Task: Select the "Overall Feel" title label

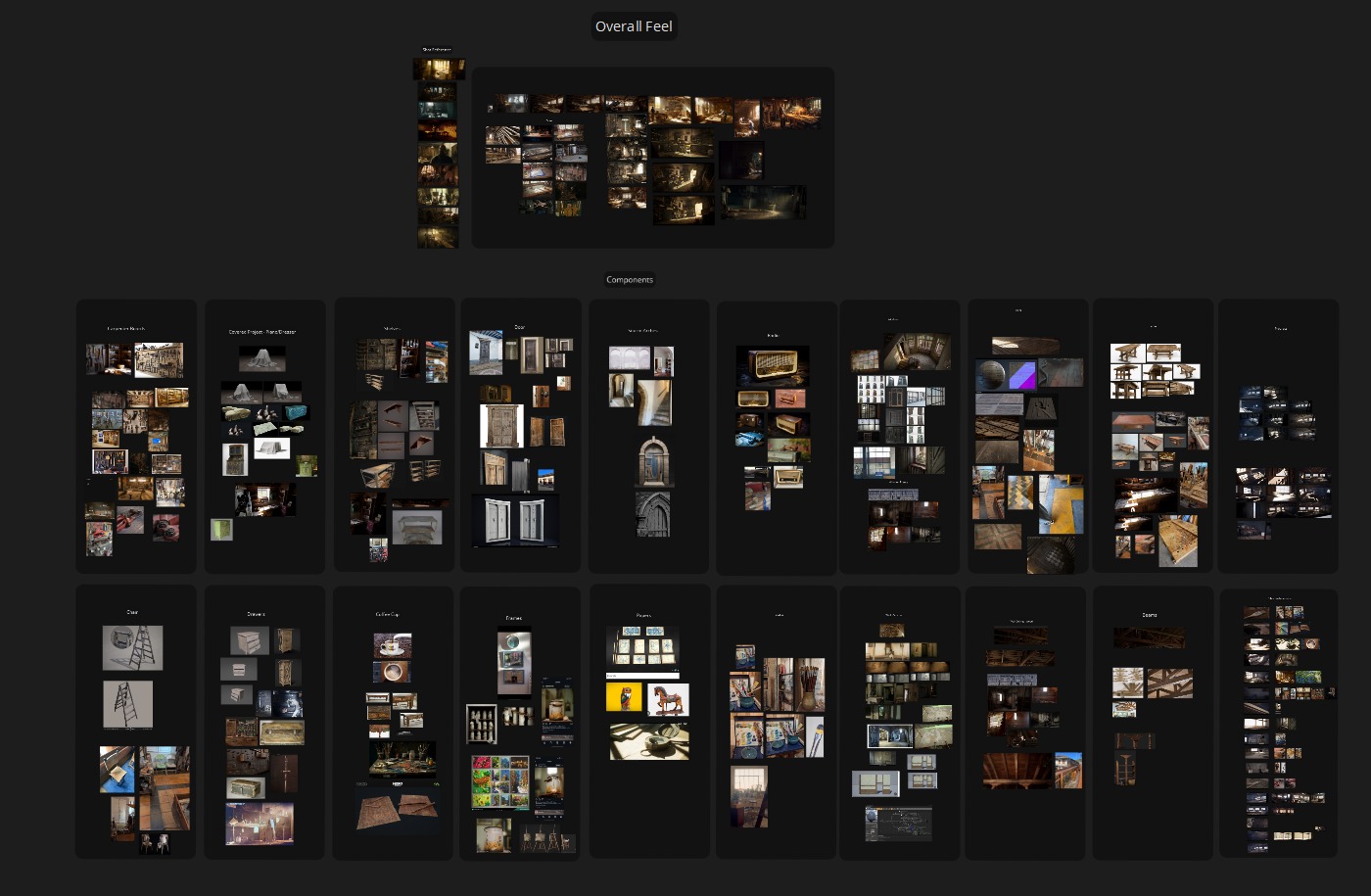Action: click(x=634, y=26)
